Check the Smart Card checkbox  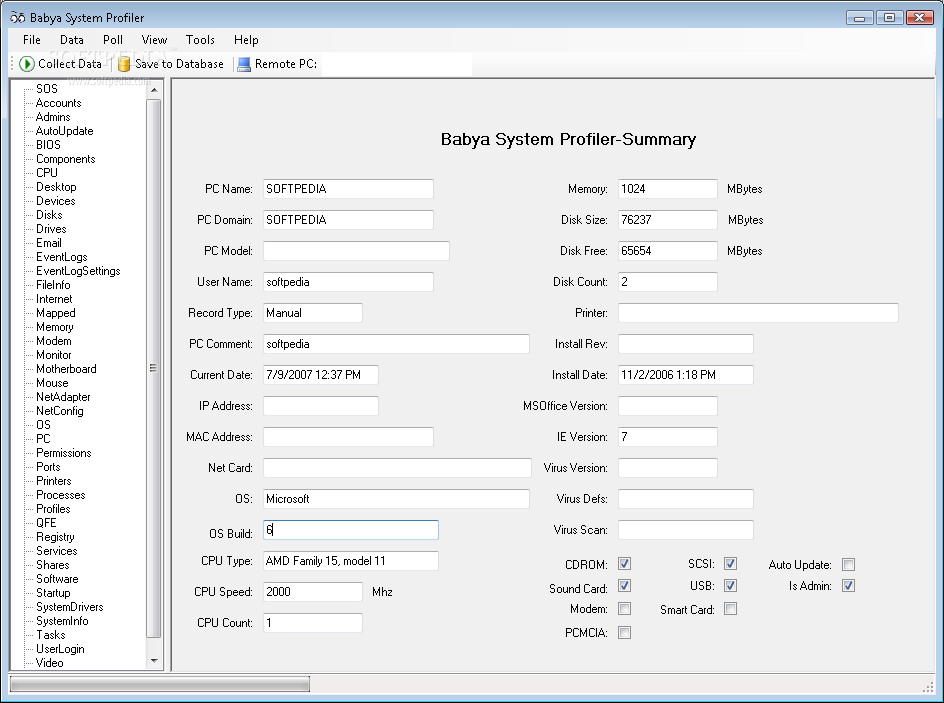(x=730, y=609)
